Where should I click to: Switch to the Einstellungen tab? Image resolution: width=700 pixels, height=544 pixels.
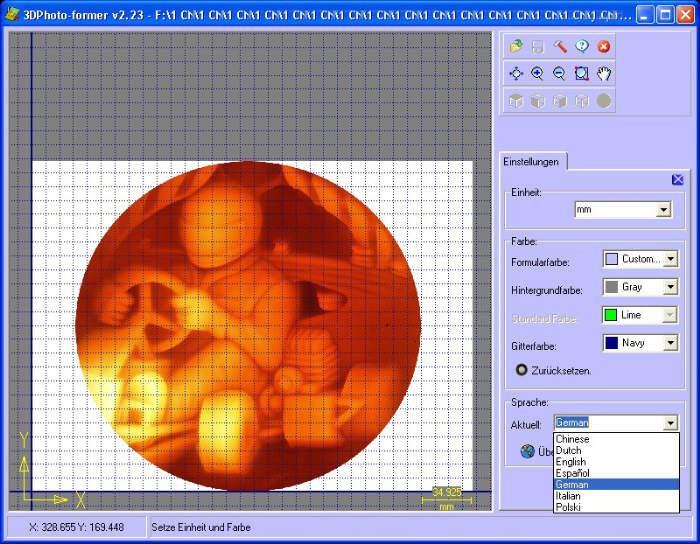click(x=534, y=161)
